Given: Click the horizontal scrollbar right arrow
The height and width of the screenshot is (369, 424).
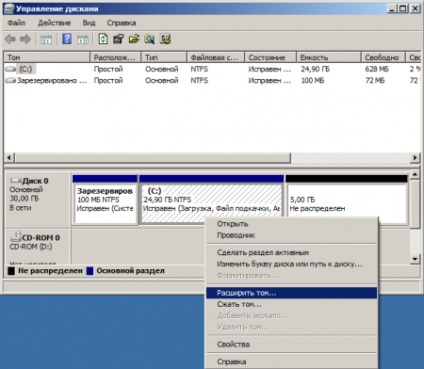Looking at the screenshot, I should click(x=415, y=157).
